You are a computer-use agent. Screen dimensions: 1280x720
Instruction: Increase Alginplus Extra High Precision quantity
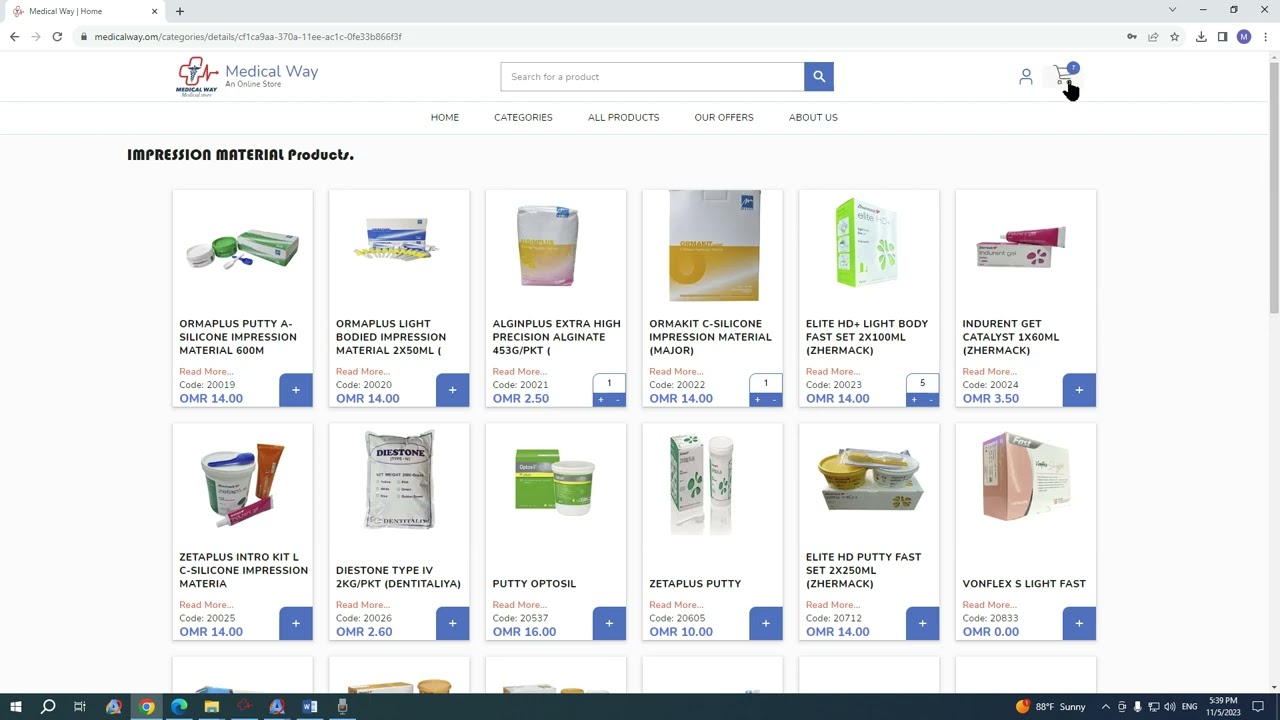tap(601, 400)
